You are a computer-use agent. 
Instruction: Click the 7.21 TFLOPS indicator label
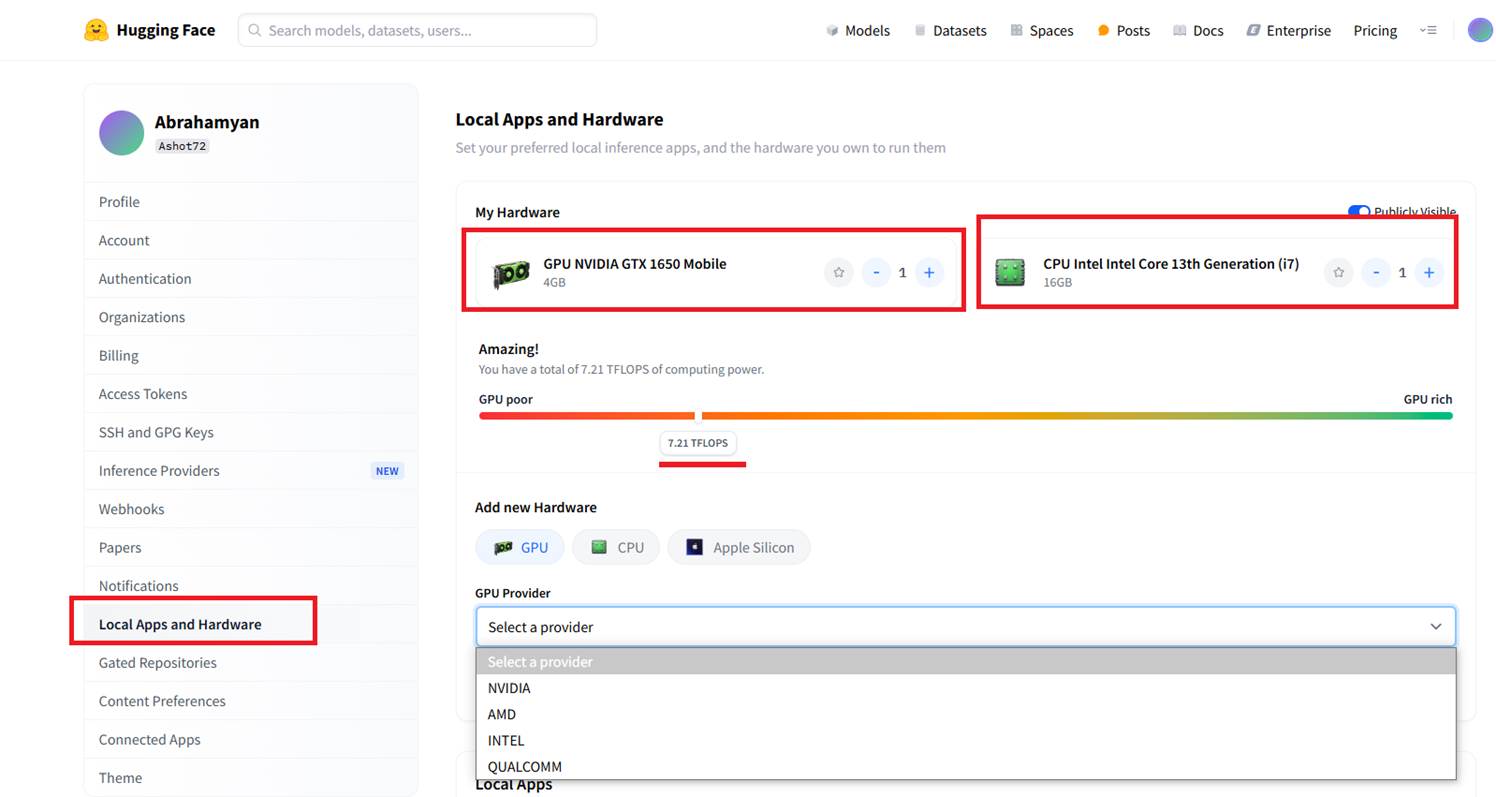[698, 443]
